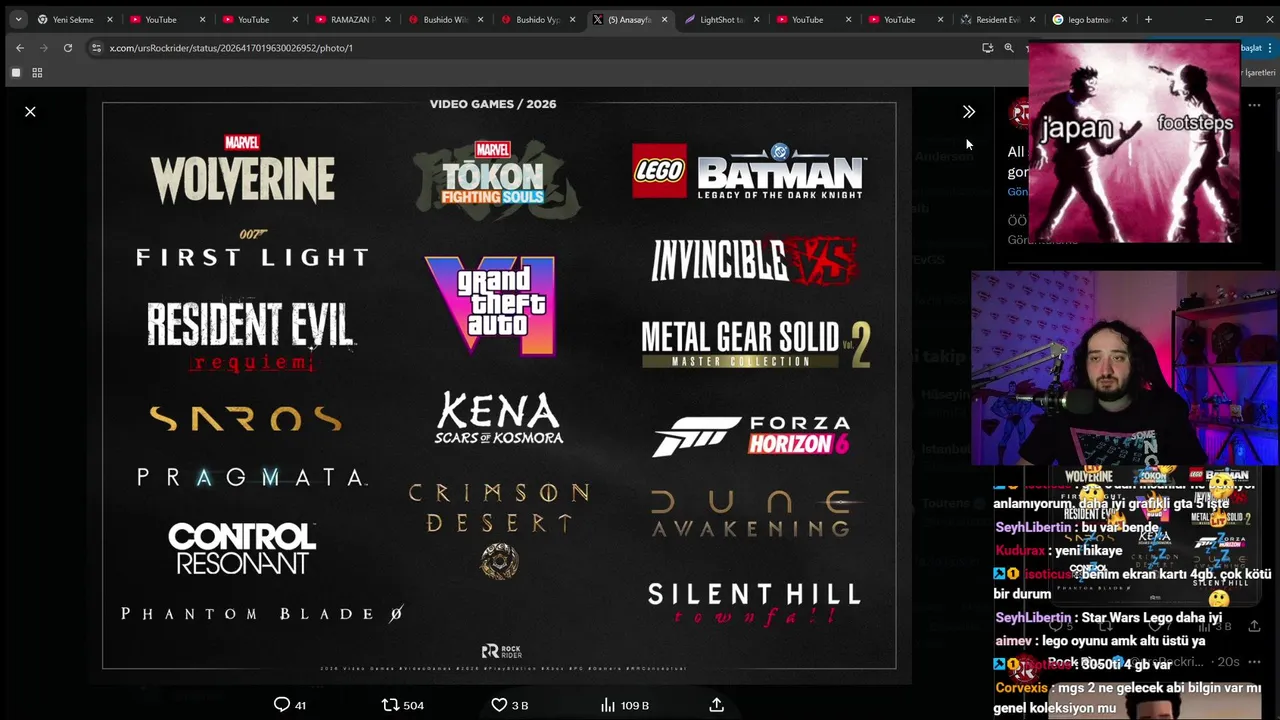Click the zoom magnifier icon in address bar
The height and width of the screenshot is (720, 1280).
point(1009,47)
